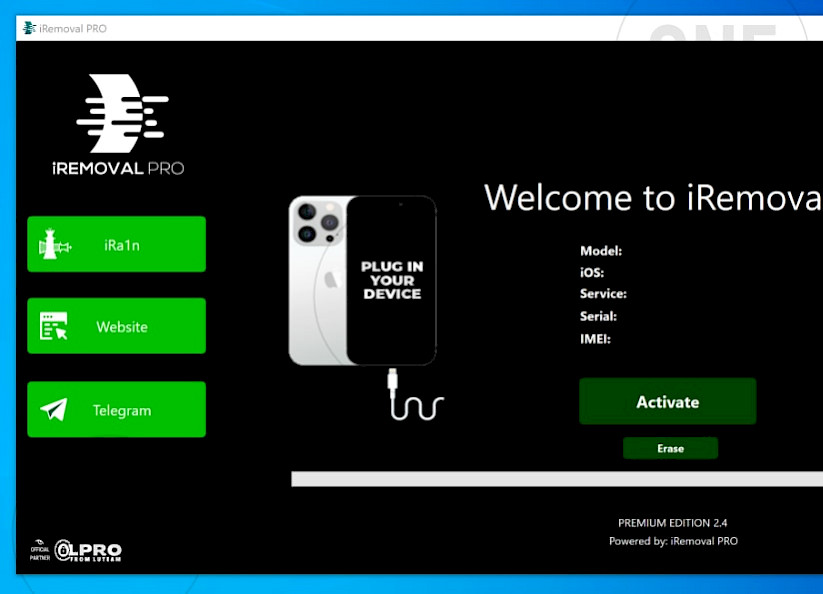Click the Serial: label
The image size is (823, 594).
pos(598,316)
